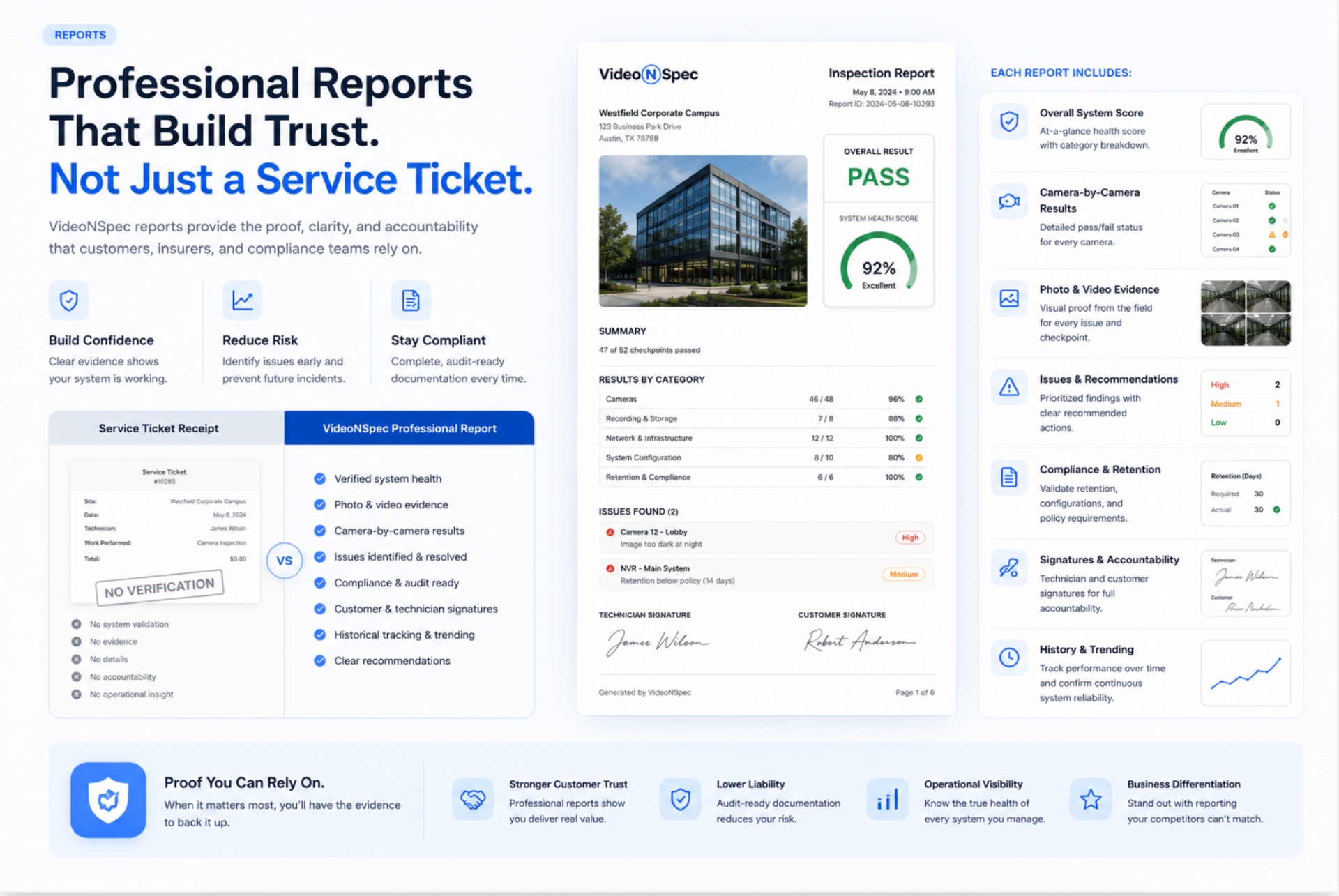The image size is (1339, 896).
Task: Click the NO VERIFICATION stamp
Action: (x=160, y=587)
